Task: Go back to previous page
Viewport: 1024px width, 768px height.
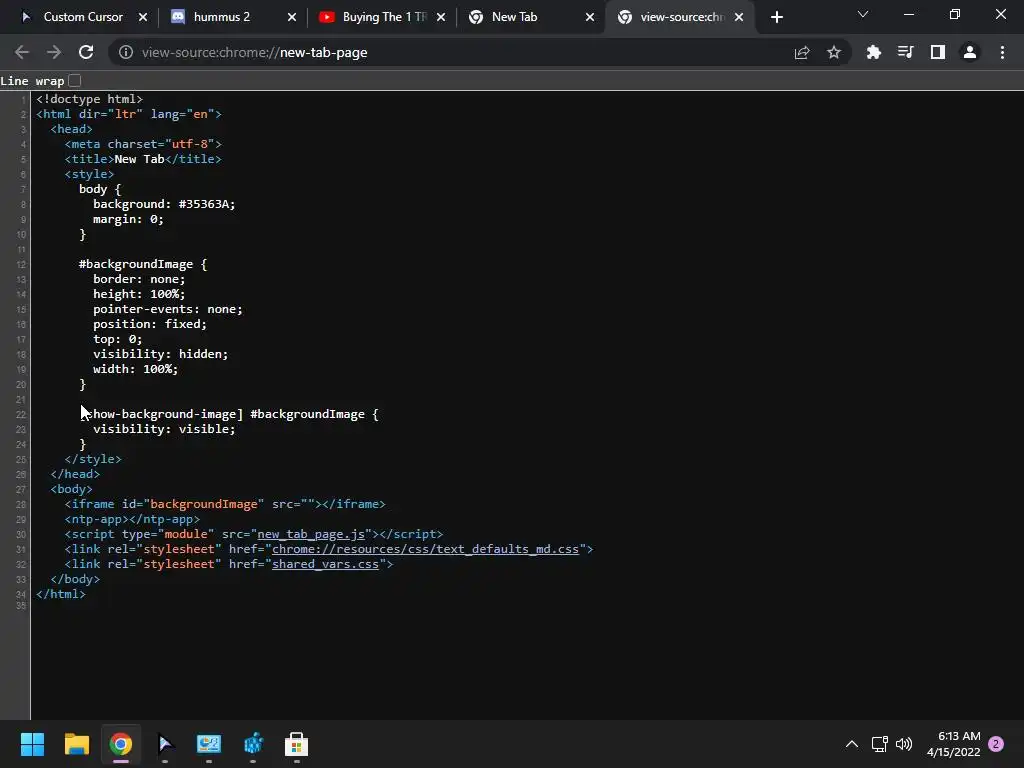Action: tap(22, 52)
